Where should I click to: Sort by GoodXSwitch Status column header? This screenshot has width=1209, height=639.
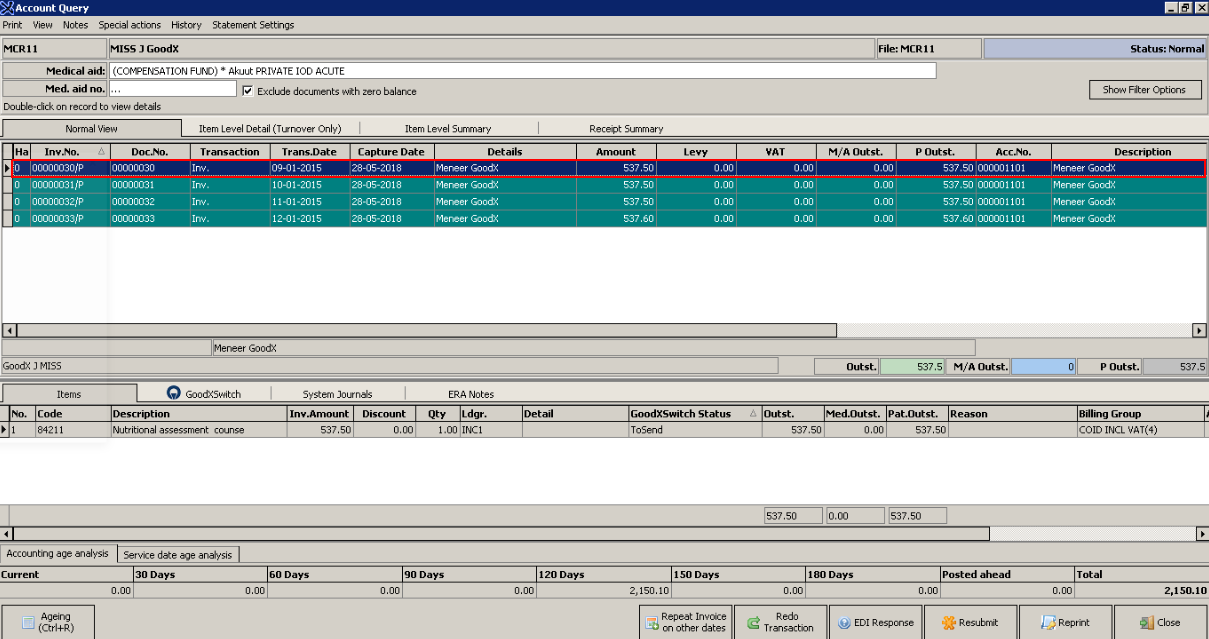[x=682, y=414]
